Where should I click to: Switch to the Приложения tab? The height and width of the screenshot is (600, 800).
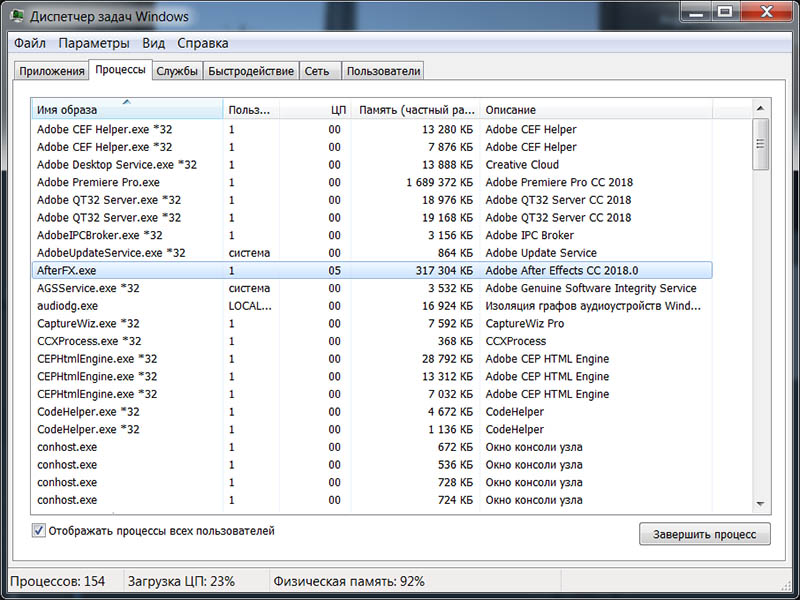pos(52,71)
